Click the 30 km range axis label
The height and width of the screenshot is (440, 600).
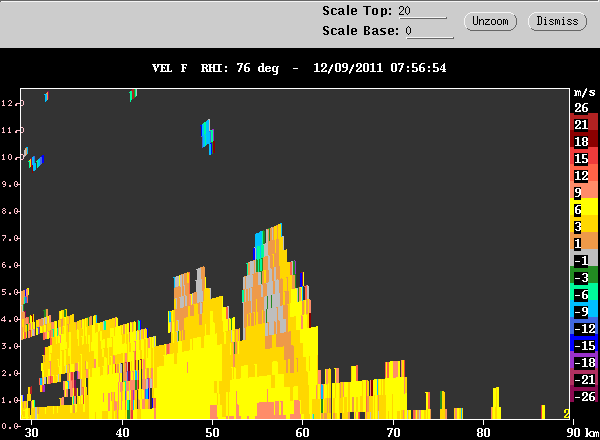point(31,433)
